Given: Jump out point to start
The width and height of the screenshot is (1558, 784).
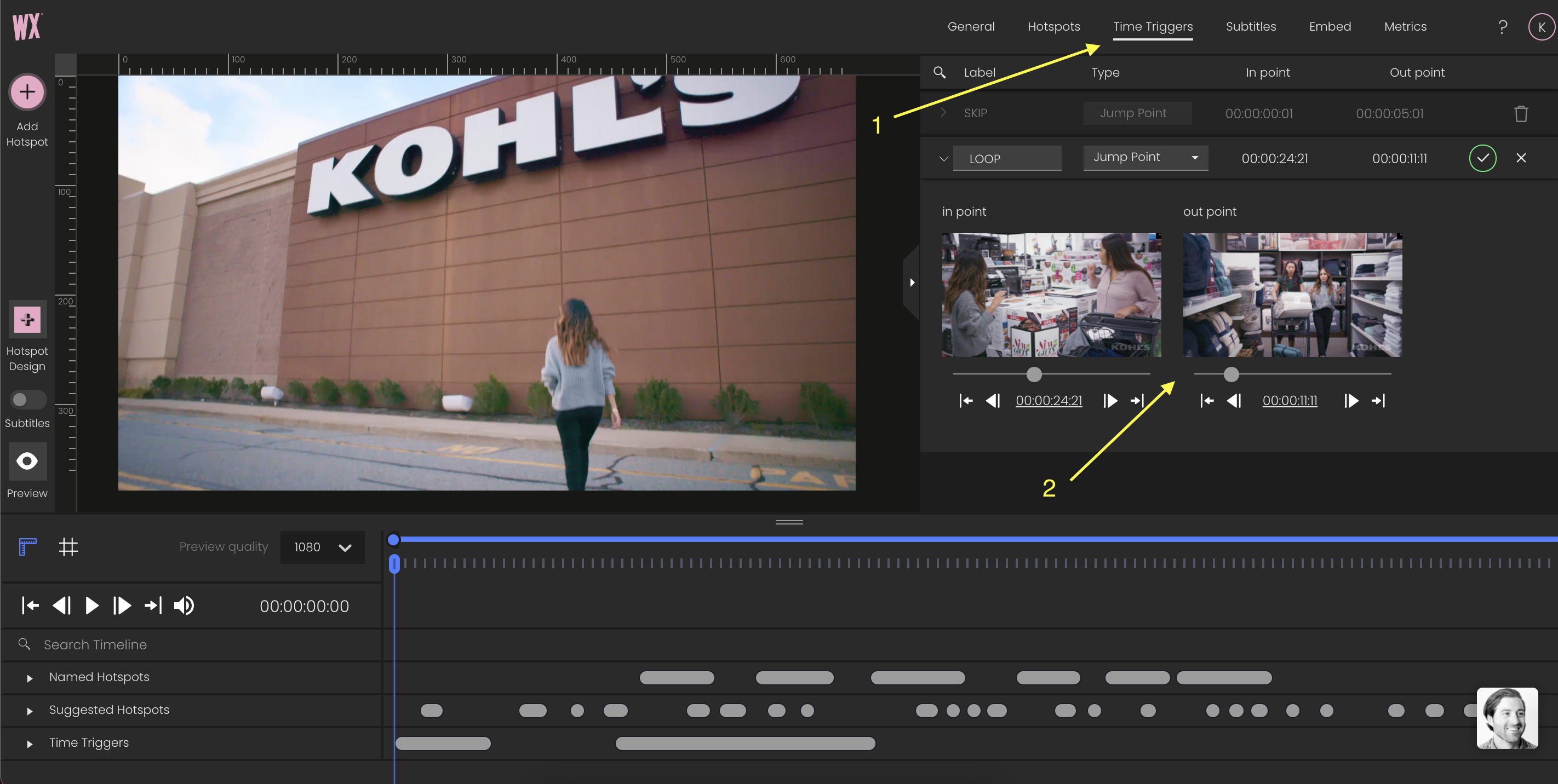Looking at the screenshot, I should pyautogui.click(x=1207, y=401).
